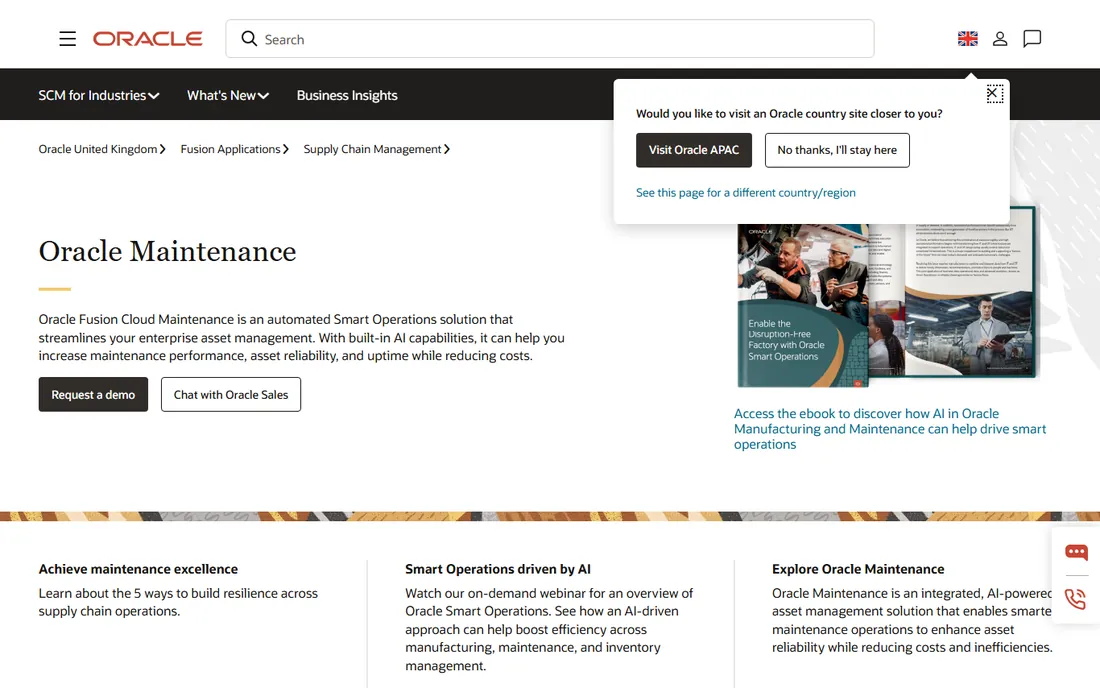Open the UK flag country selector
The width and height of the screenshot is (1100, 688).
967,39
